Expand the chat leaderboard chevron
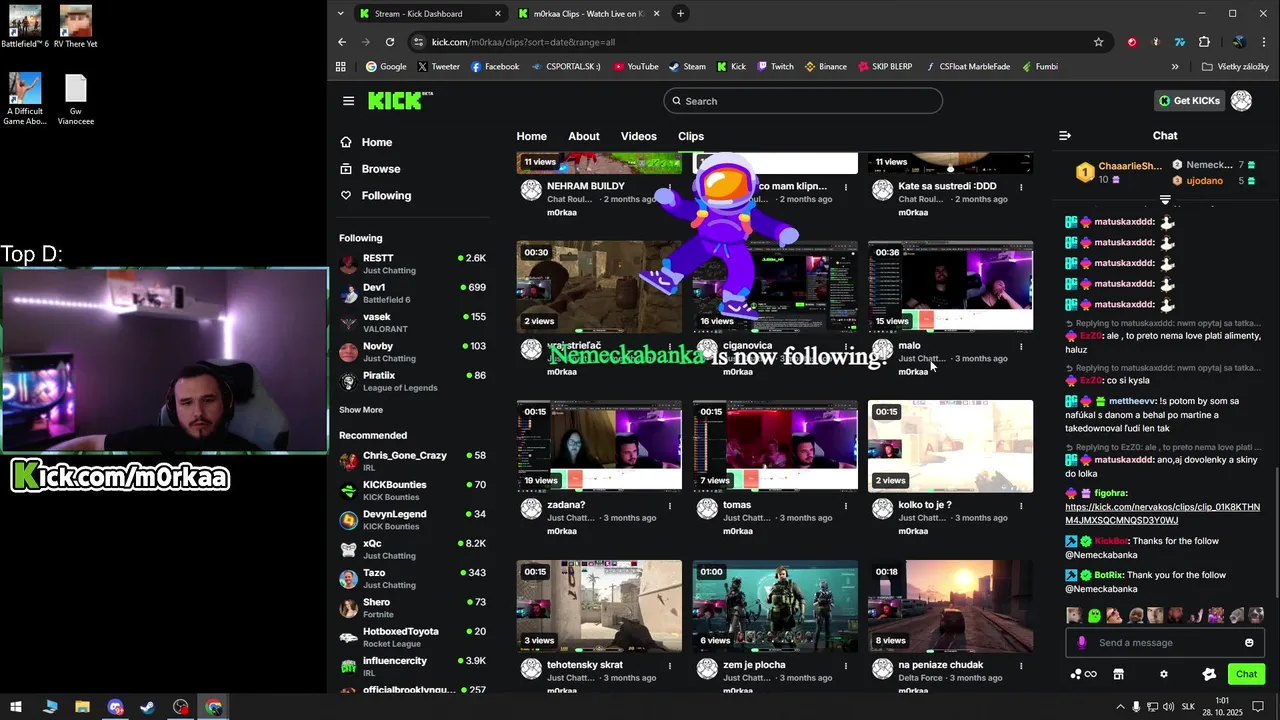The image size is (1280, 720). [x=1165, y=200]
